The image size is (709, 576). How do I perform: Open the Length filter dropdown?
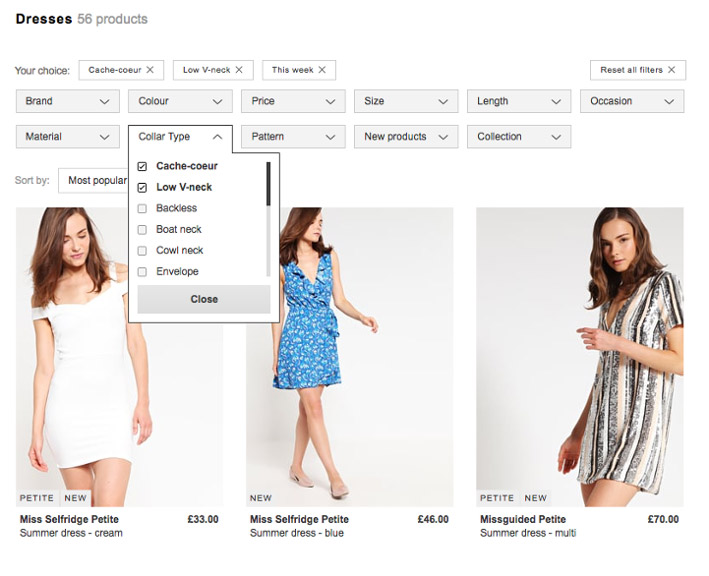click(x=519, y=101)
